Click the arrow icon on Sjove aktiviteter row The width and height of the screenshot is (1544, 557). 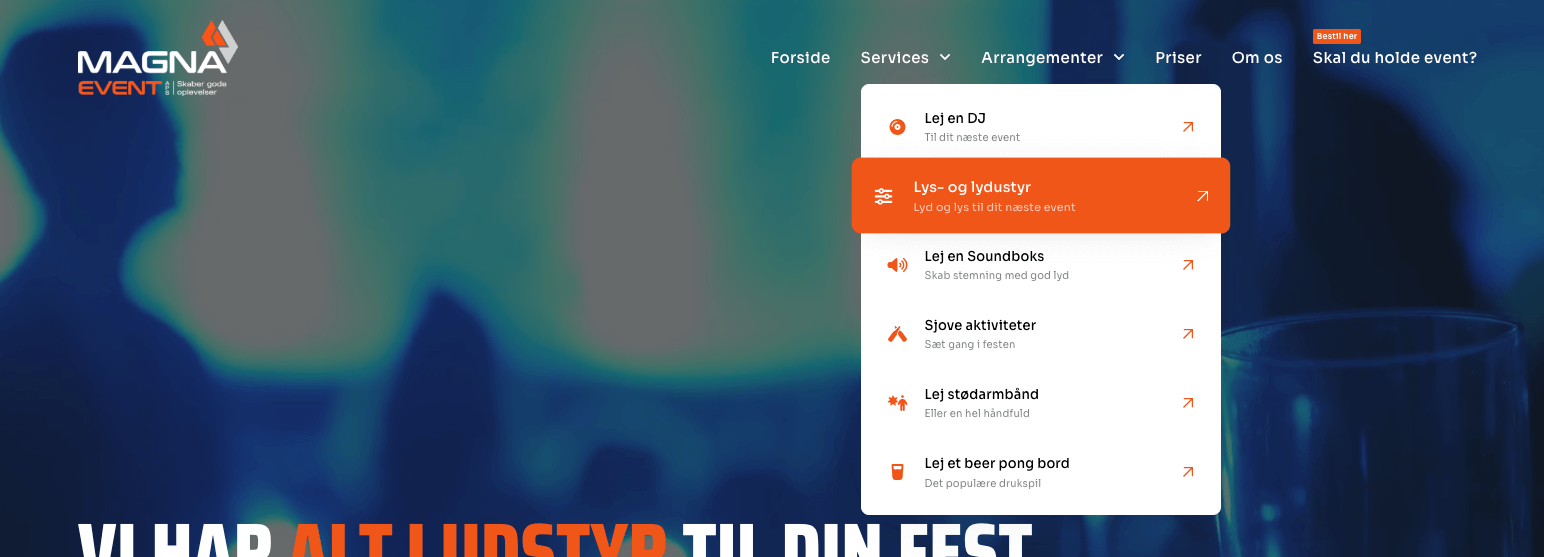click(x=1188, y=334)
